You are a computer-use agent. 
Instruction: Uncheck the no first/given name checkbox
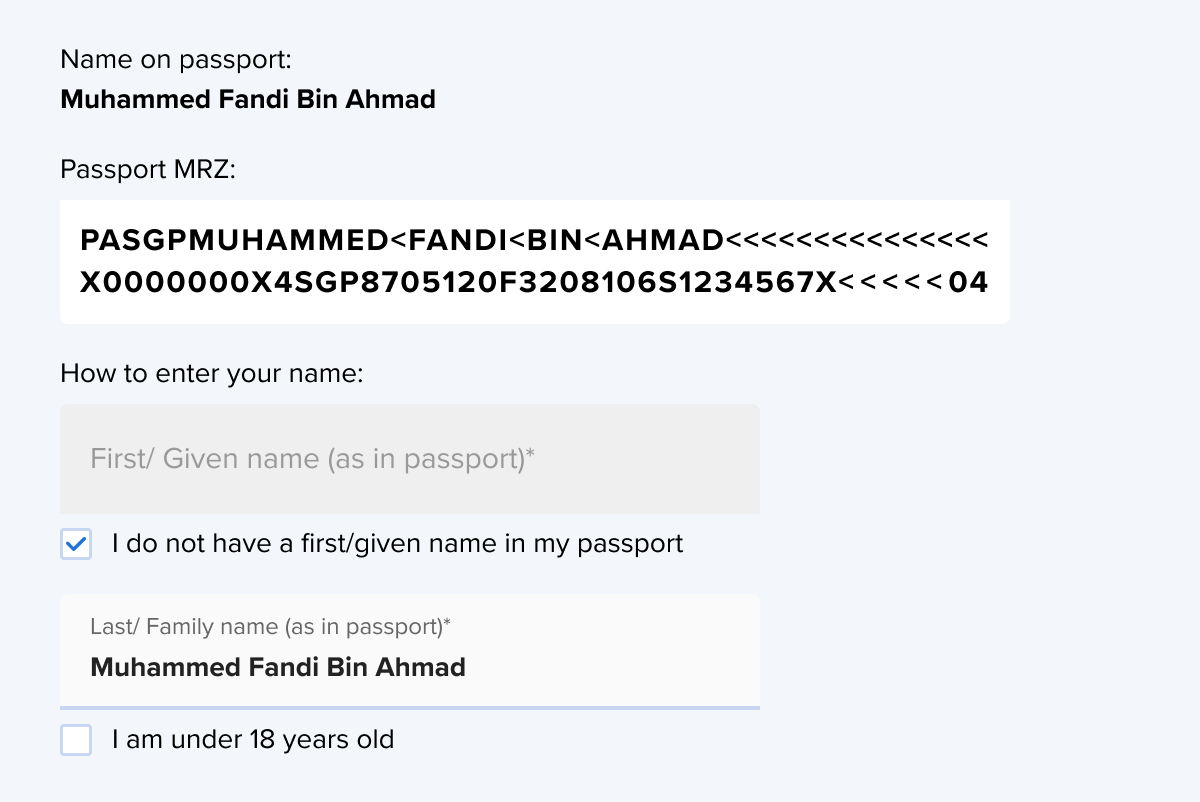pos(76,545)
